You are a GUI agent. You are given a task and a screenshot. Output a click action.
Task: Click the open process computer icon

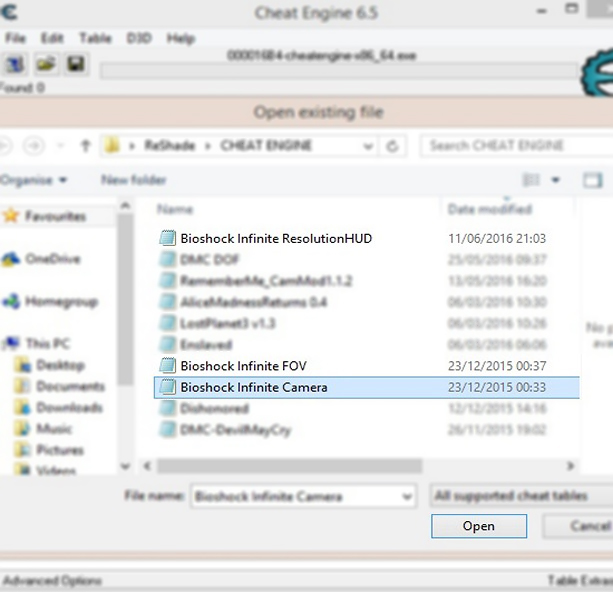click(17, 65)
